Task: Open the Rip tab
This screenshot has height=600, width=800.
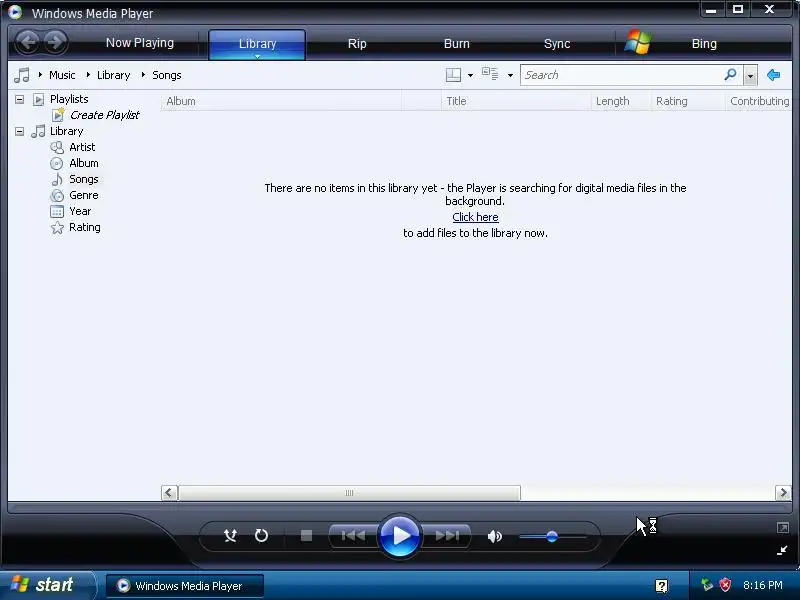Action: point(357,43)
